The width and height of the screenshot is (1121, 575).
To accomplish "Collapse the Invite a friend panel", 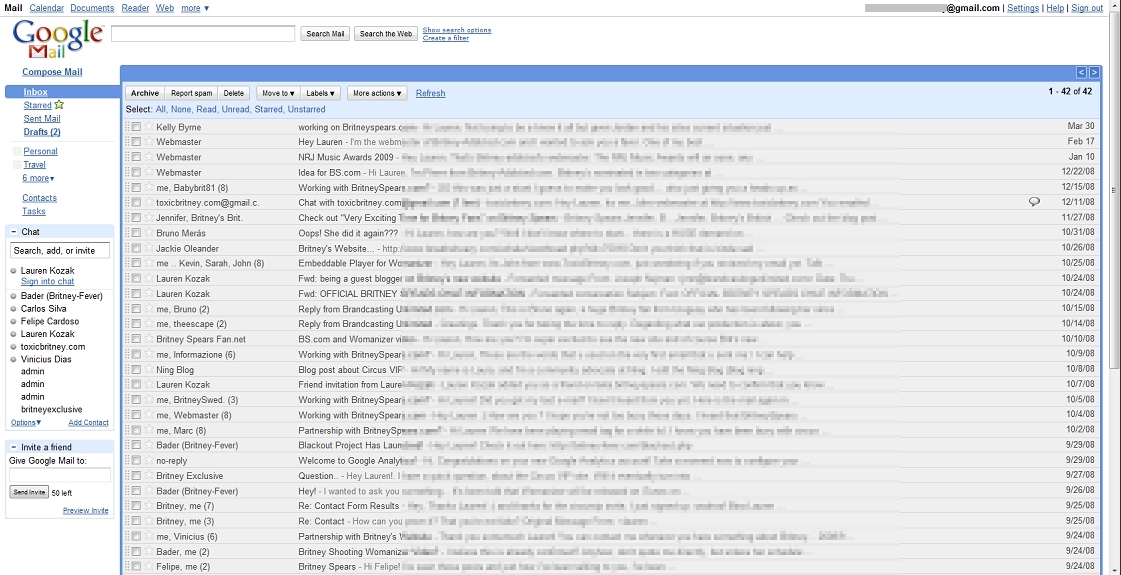I will click(x=14, y=447).
